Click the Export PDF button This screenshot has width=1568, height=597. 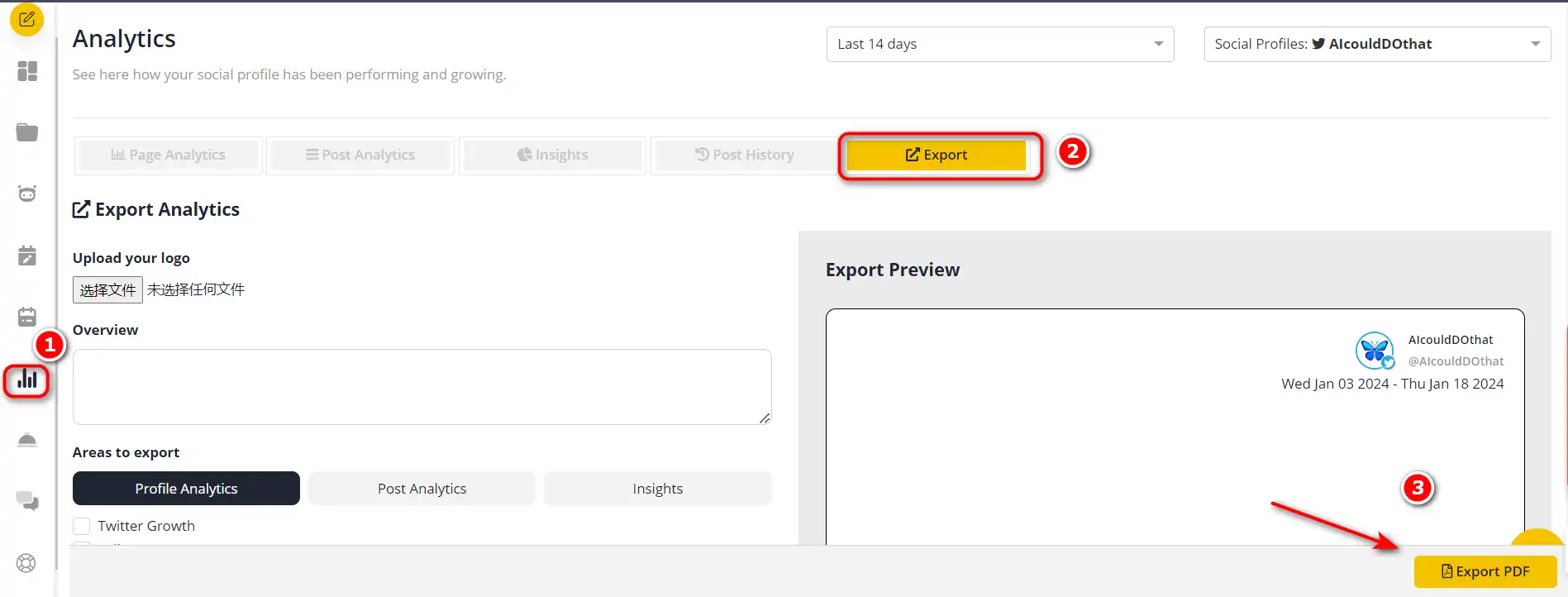1485,571
